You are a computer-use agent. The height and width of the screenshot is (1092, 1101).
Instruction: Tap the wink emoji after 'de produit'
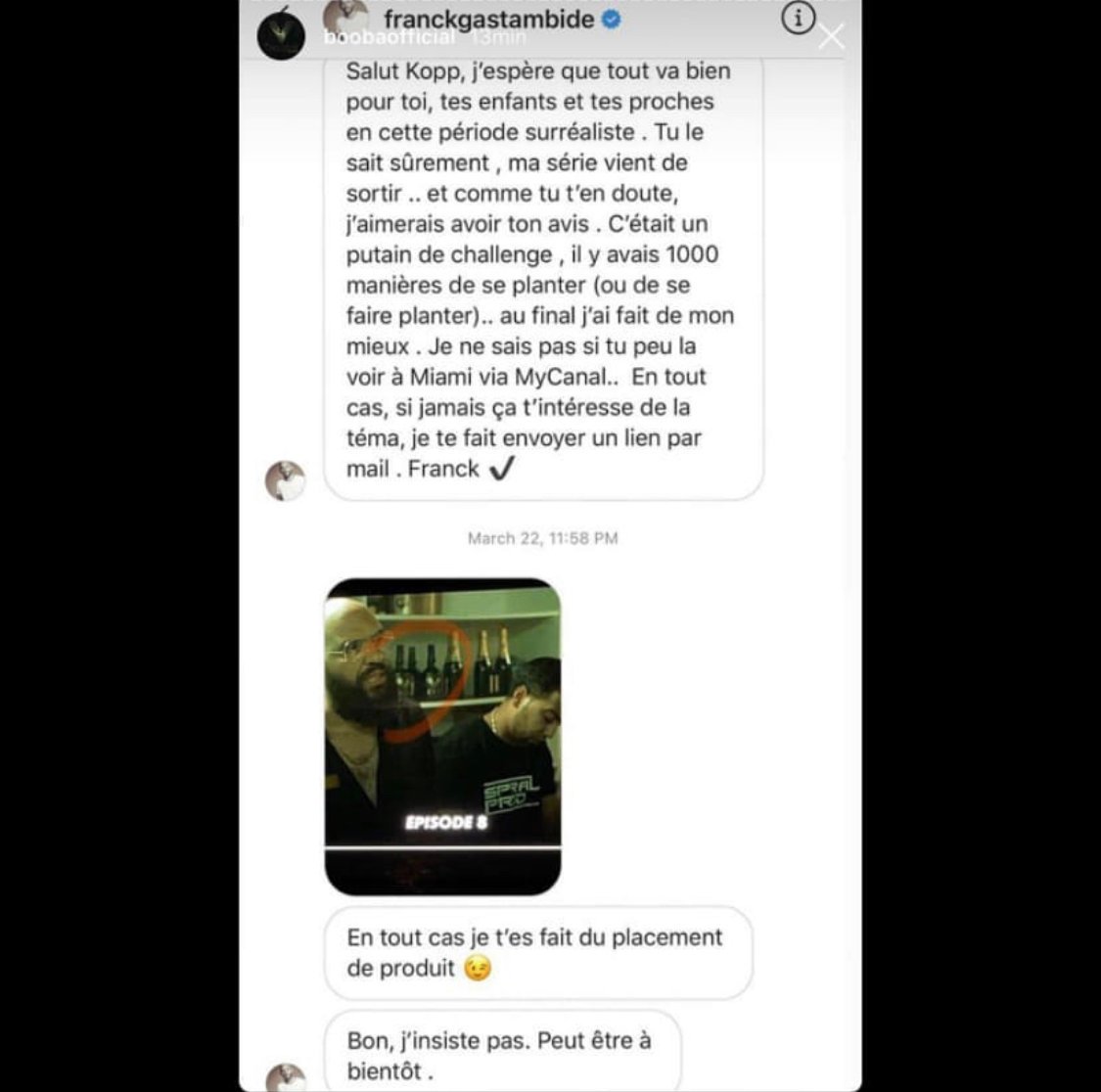478,969
